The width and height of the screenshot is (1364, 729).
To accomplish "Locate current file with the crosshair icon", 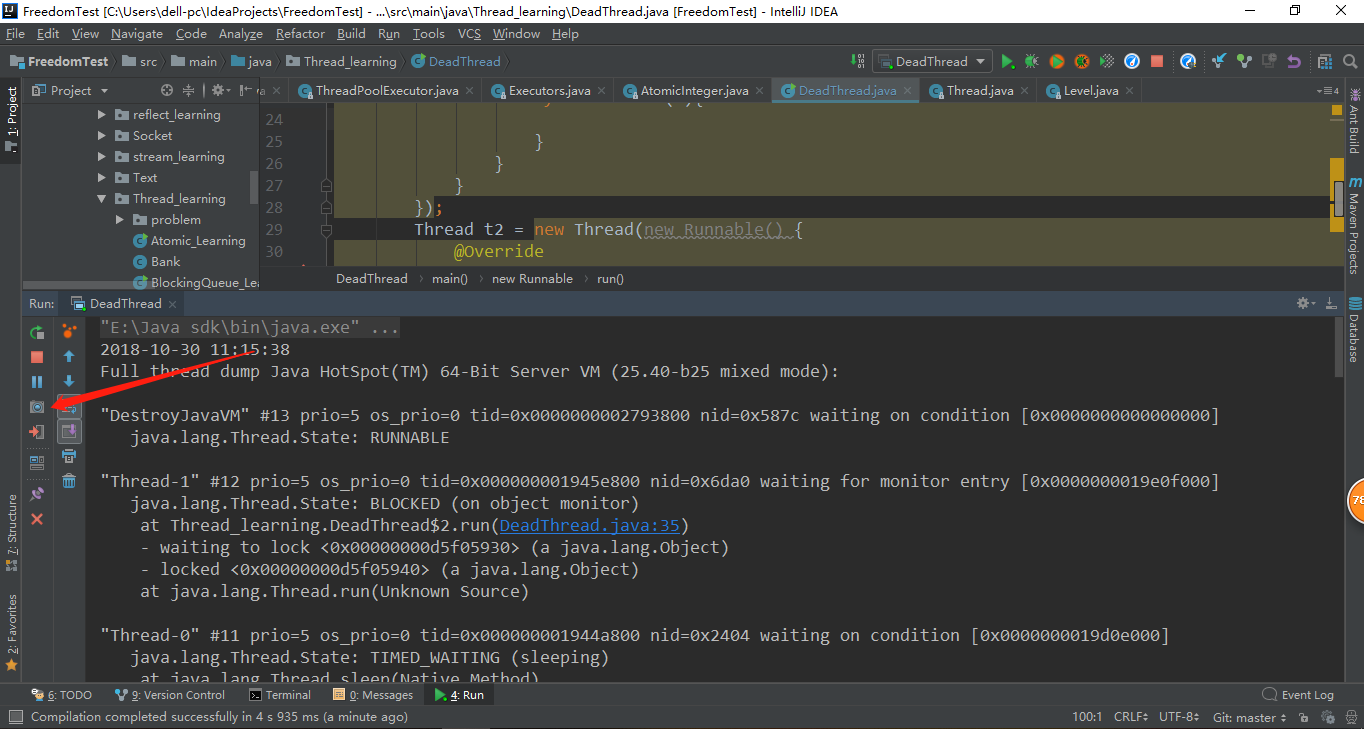I will [x=167, y=90].
